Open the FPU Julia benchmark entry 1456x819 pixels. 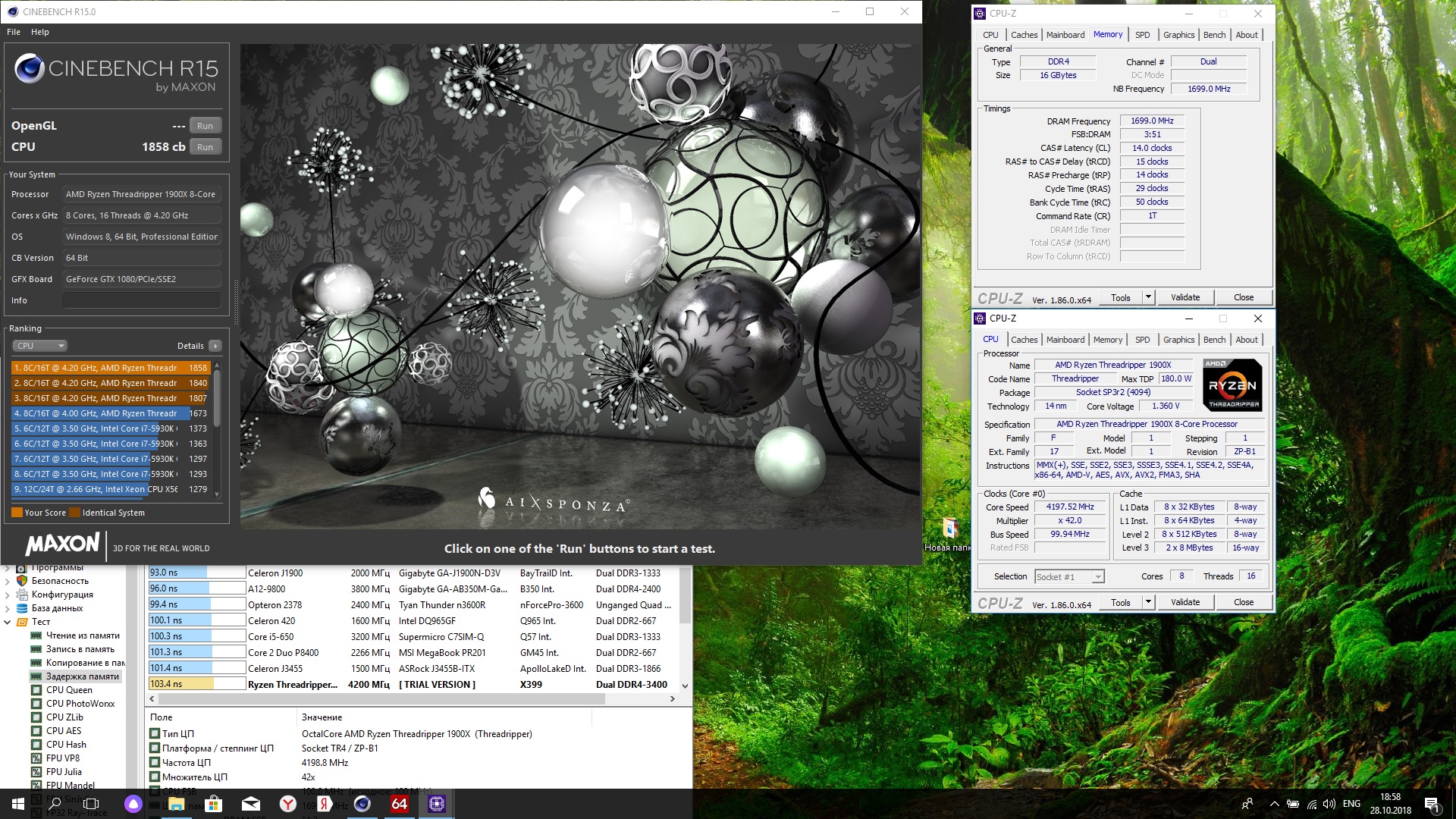click(x=64, y=772)
